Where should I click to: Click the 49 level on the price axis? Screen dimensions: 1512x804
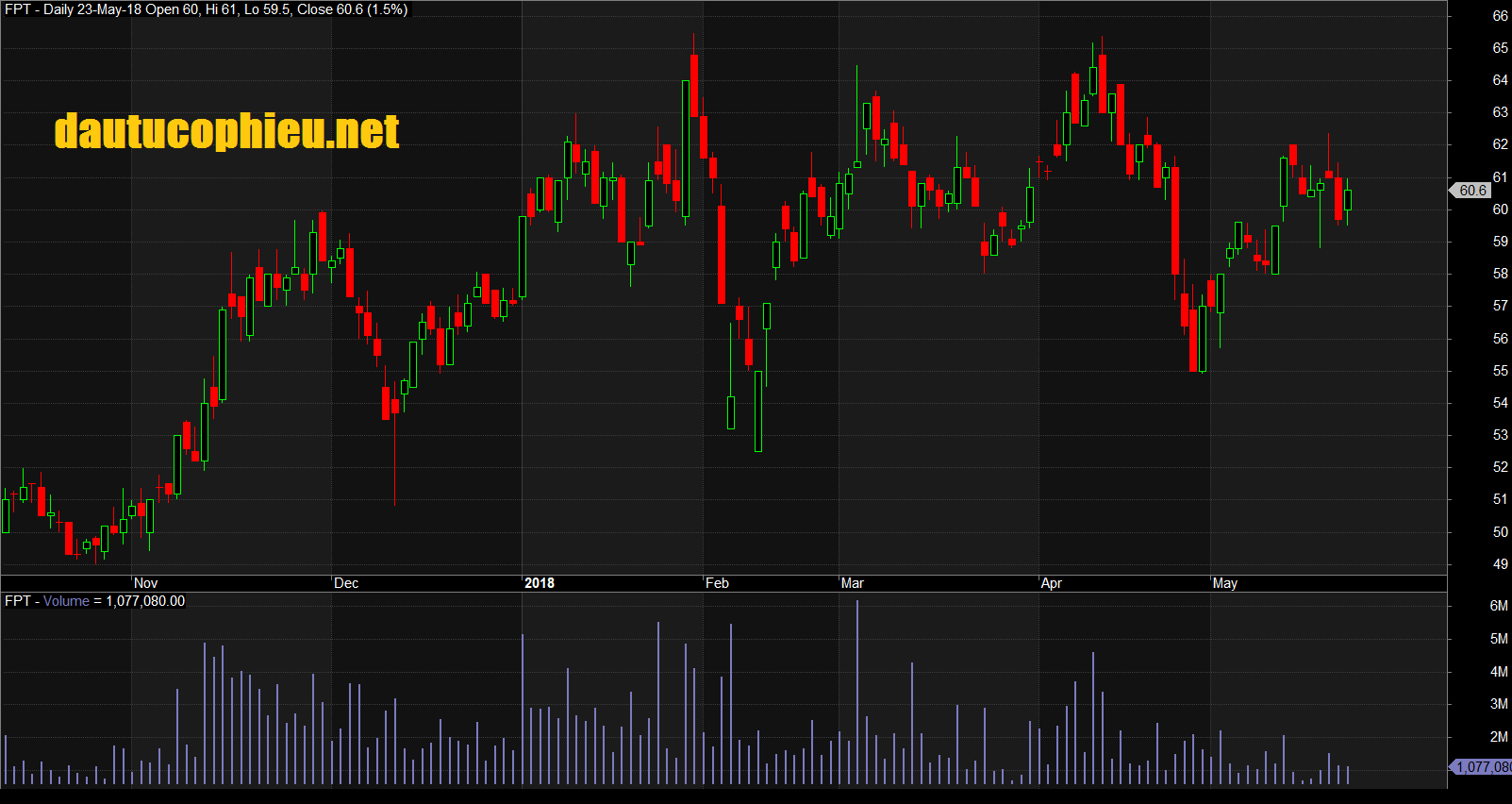coord(1500,564)
